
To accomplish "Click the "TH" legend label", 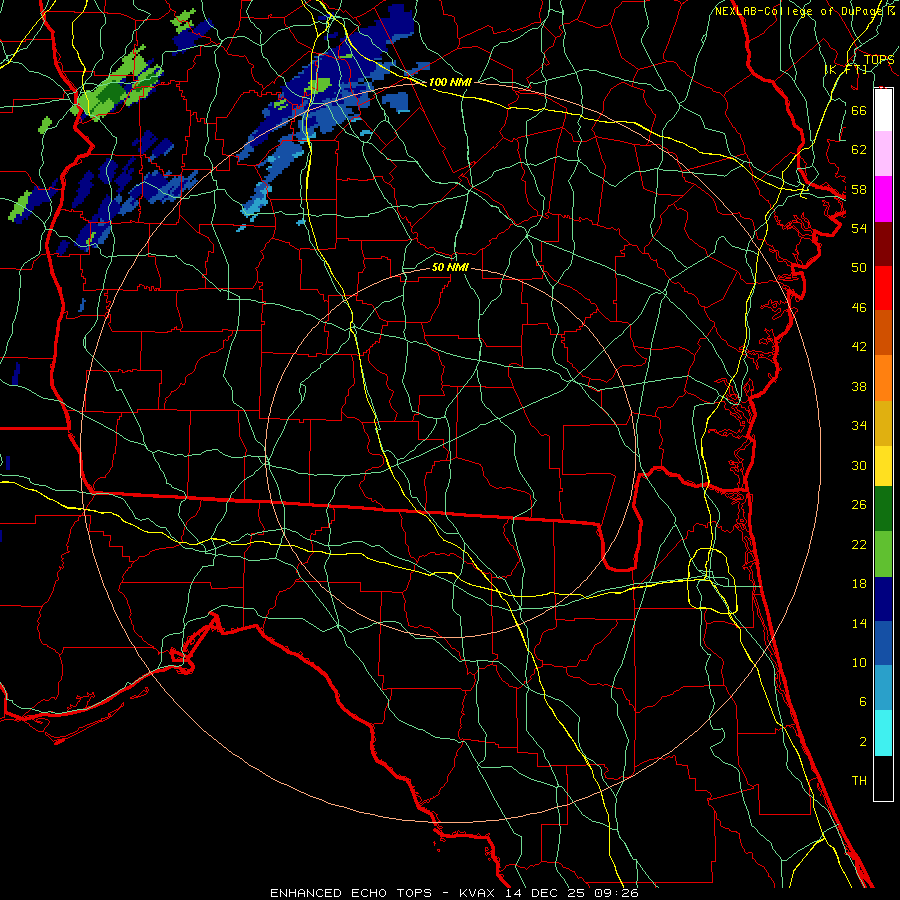I will pyautogui.click(x=859, y=781).
